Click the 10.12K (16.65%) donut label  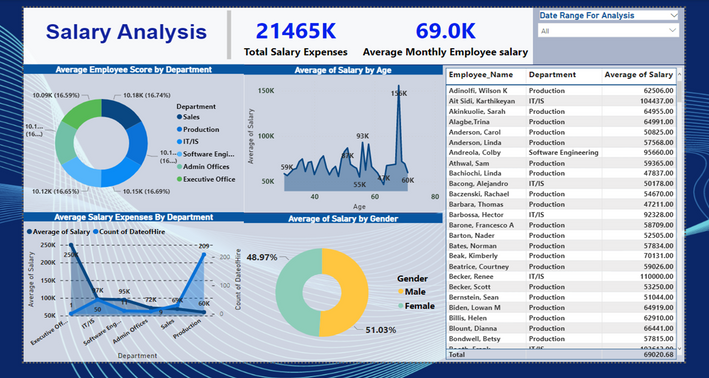pyautogui.click(x=56, y=191)
